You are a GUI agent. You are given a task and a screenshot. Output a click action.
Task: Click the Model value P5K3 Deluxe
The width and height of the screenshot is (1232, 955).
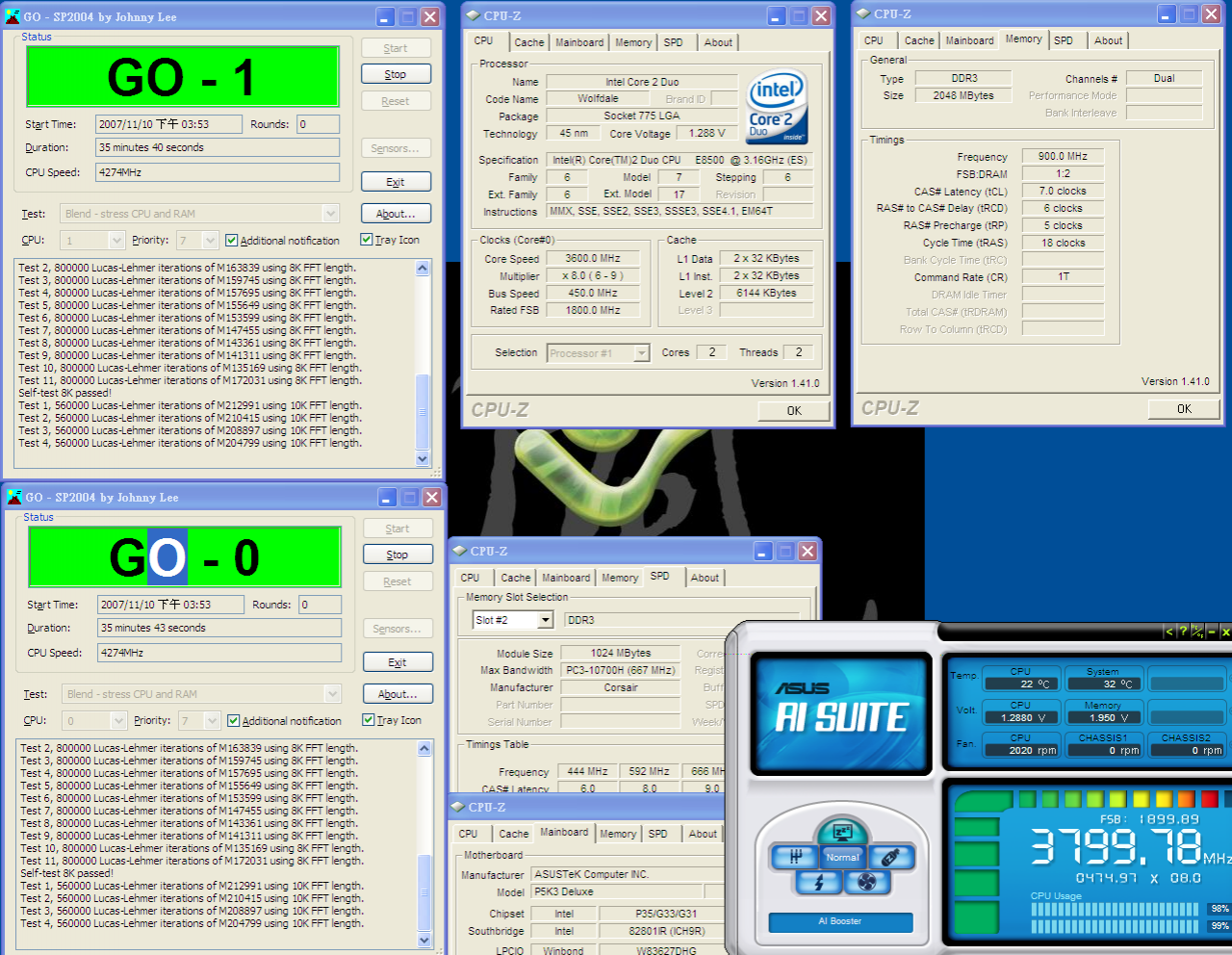(x=616, y=891)
